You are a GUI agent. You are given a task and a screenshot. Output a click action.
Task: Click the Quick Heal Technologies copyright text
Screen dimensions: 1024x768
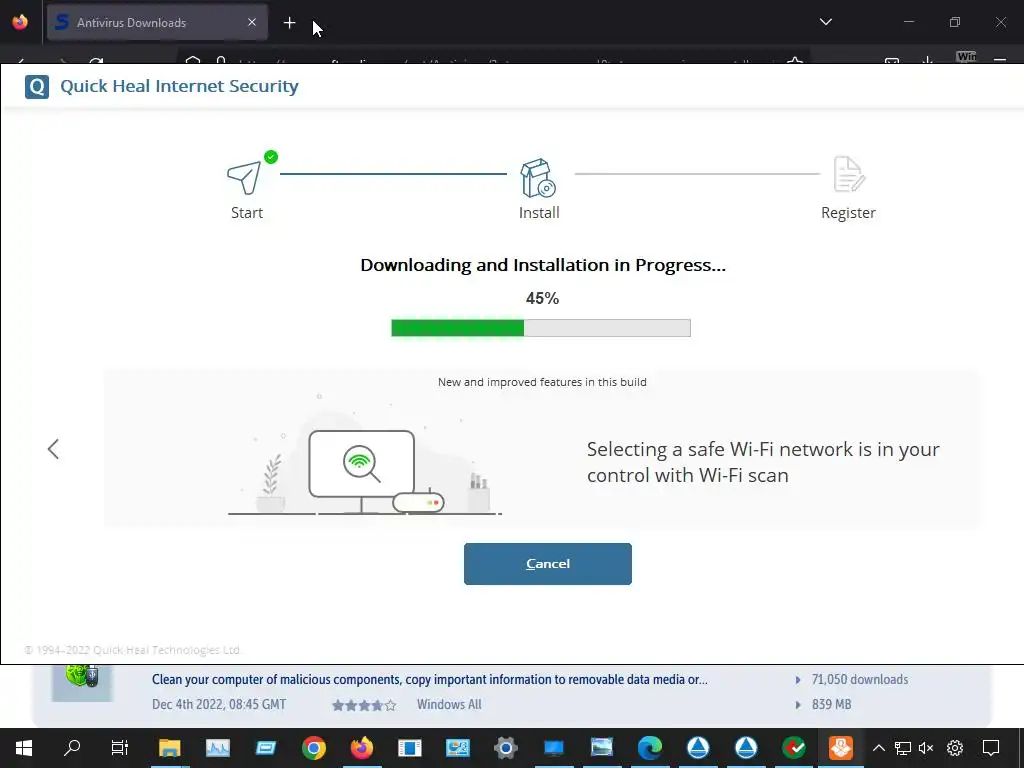(133, 650)
